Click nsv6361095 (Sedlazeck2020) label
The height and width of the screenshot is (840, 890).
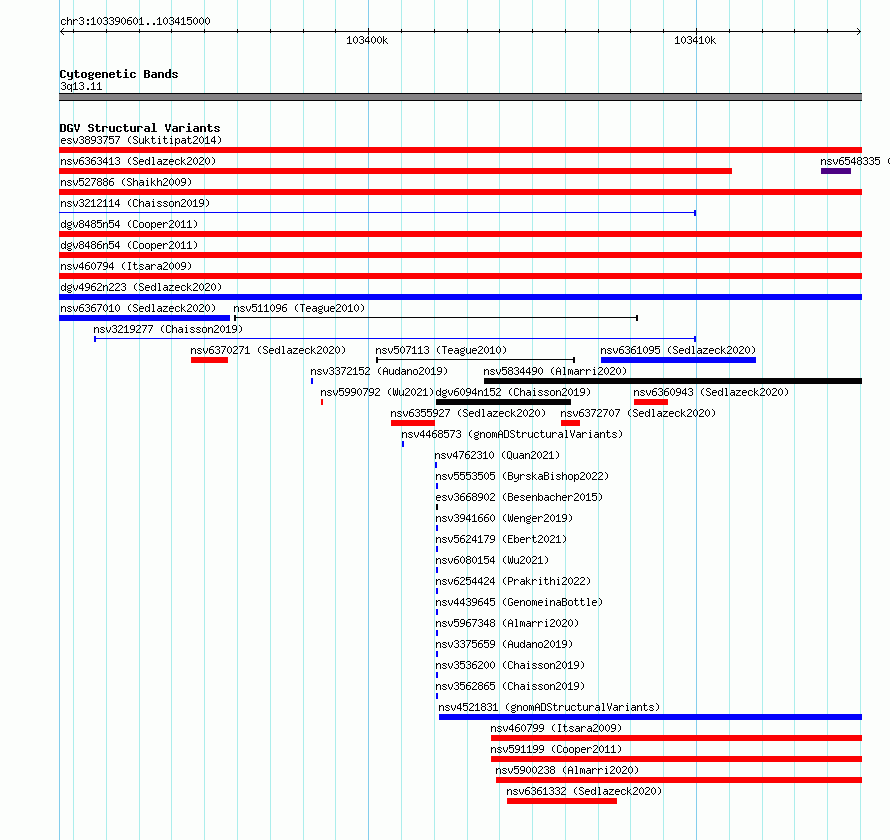(x=678, y=350)
